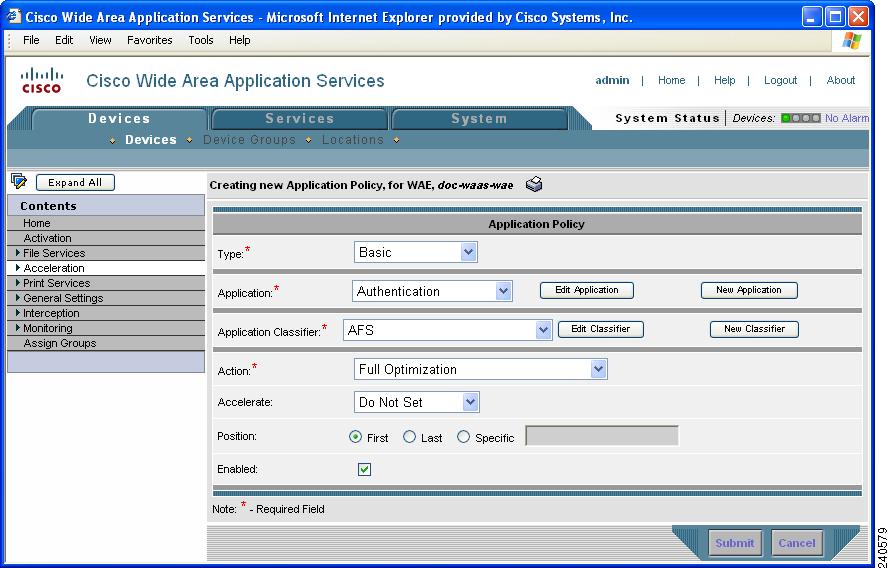Viewport: 890px width, 568px height.
Task: Click the print icon beside doc-waas-wae
Action: coord(534,184)
